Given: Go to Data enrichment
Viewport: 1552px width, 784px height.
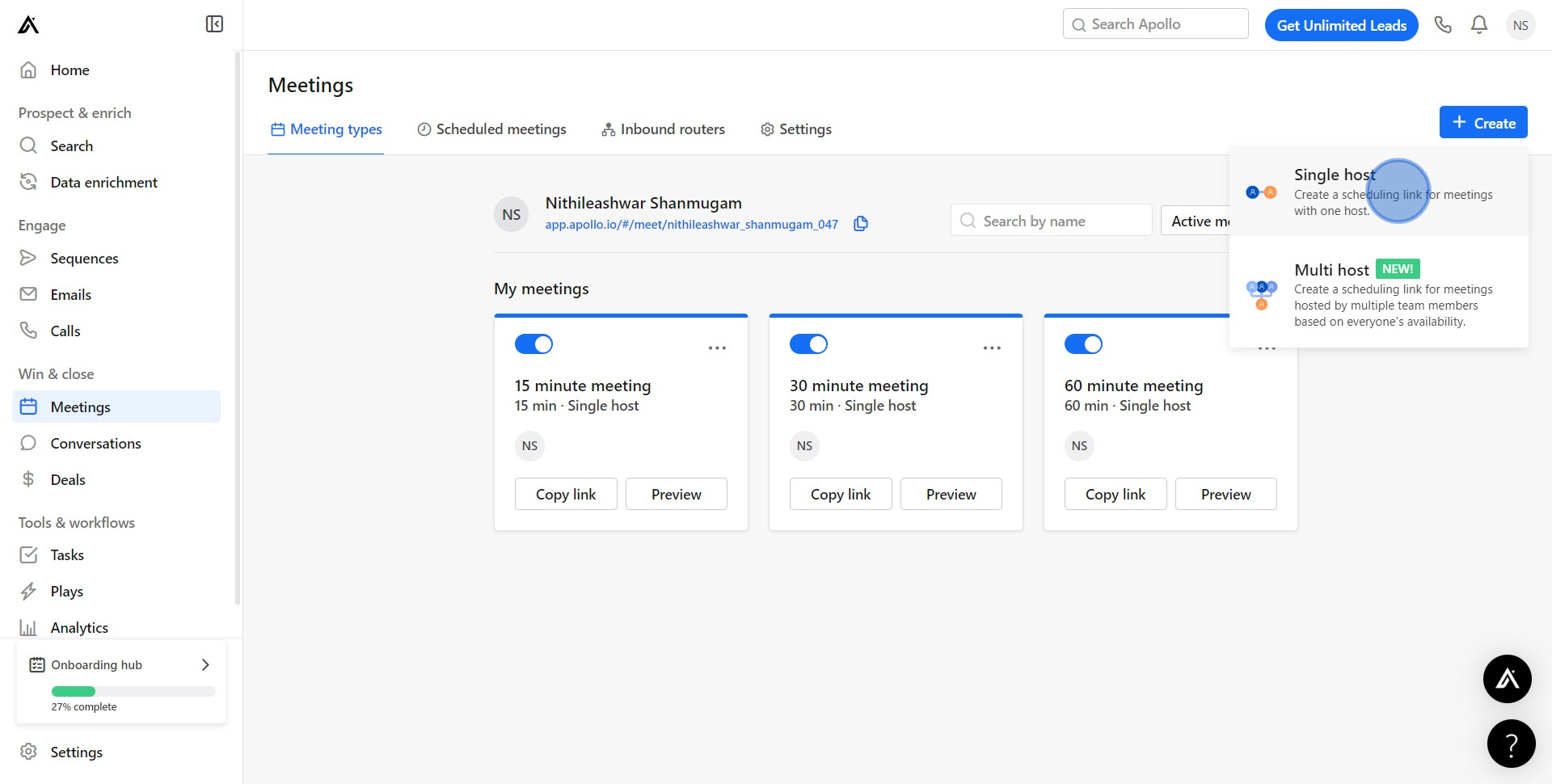Looking at the screenshot, I should coord(116,183).
